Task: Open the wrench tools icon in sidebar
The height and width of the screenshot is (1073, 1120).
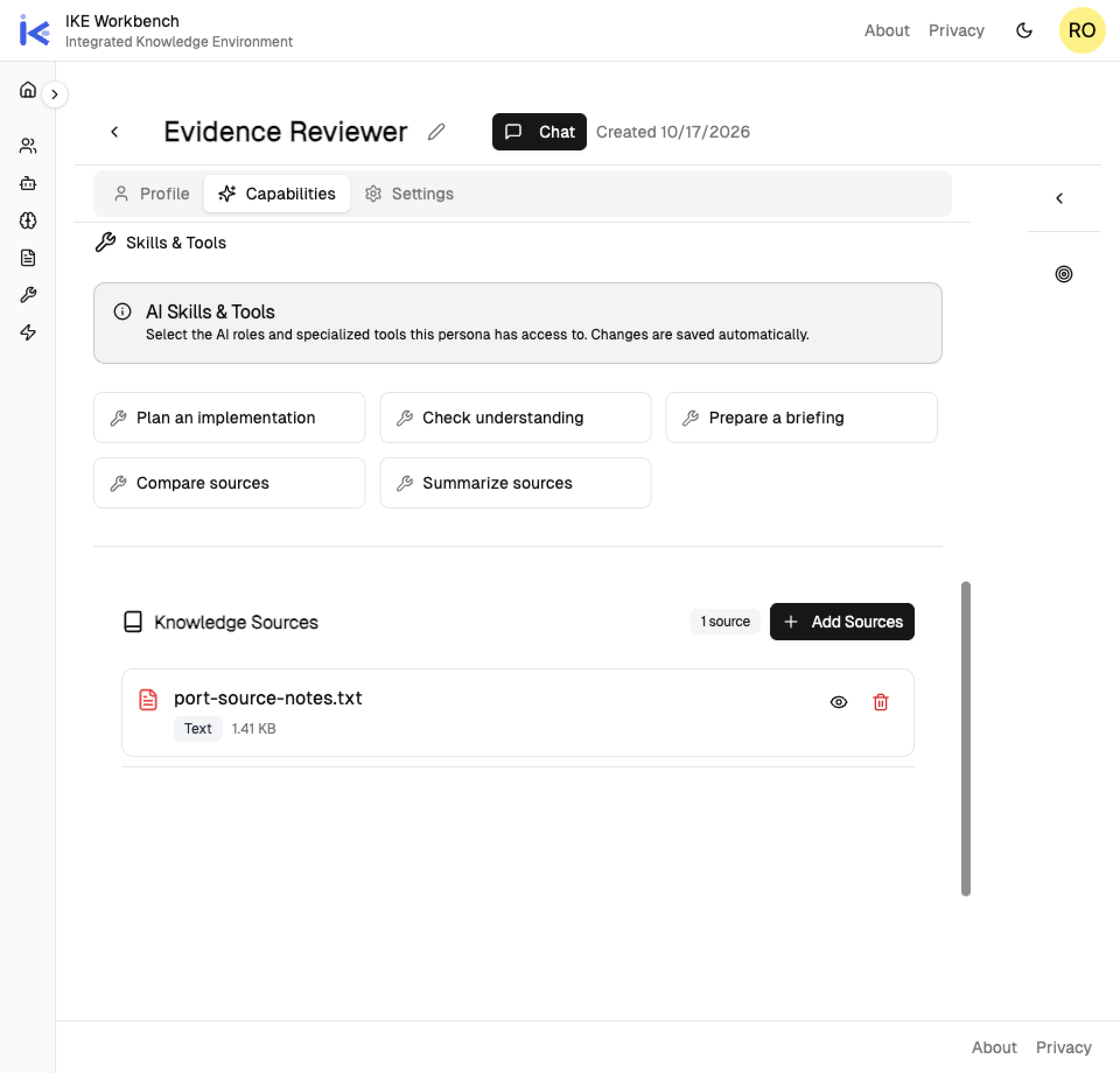Action: click(28, 295)
